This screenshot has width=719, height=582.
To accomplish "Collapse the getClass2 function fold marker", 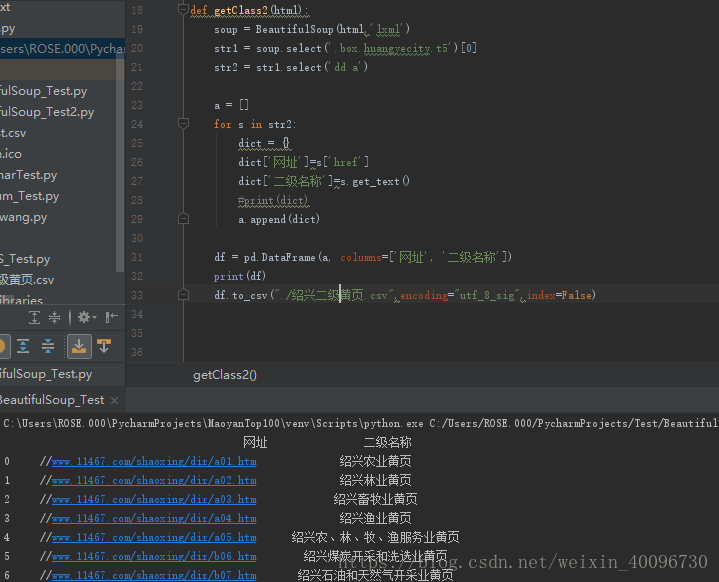I will click(x=183, y=9).
